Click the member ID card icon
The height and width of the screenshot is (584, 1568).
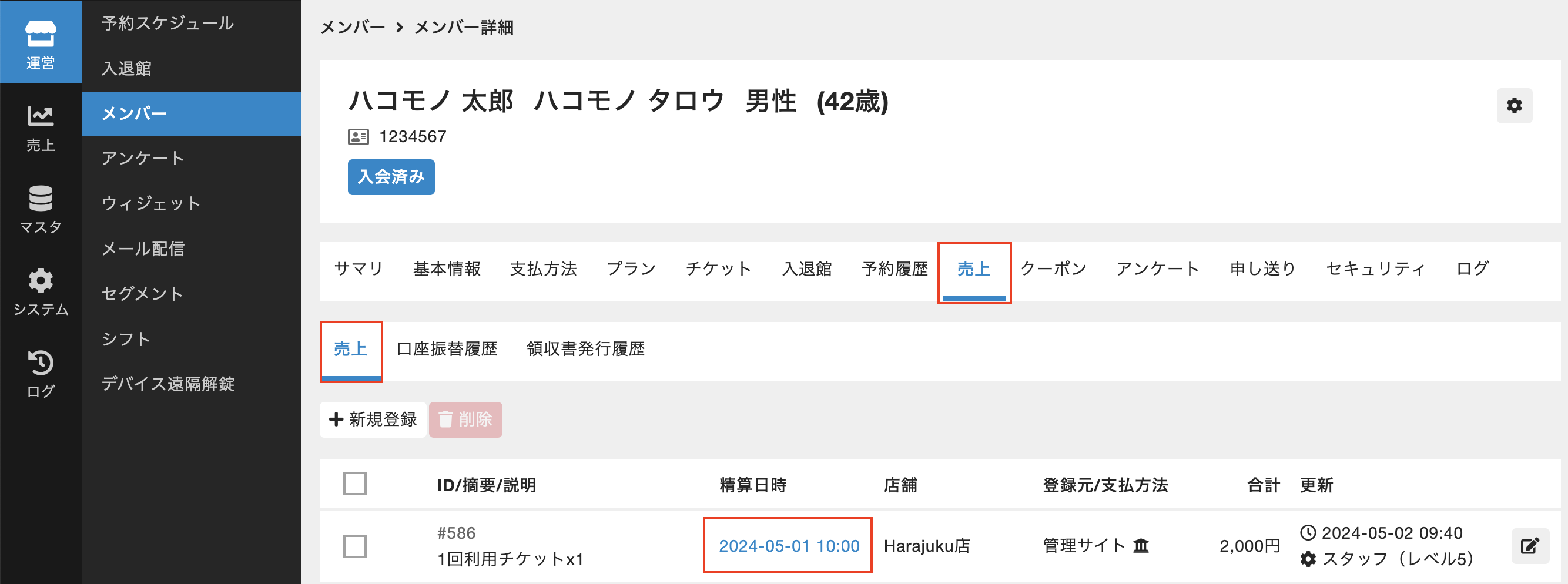click(358, 137)
